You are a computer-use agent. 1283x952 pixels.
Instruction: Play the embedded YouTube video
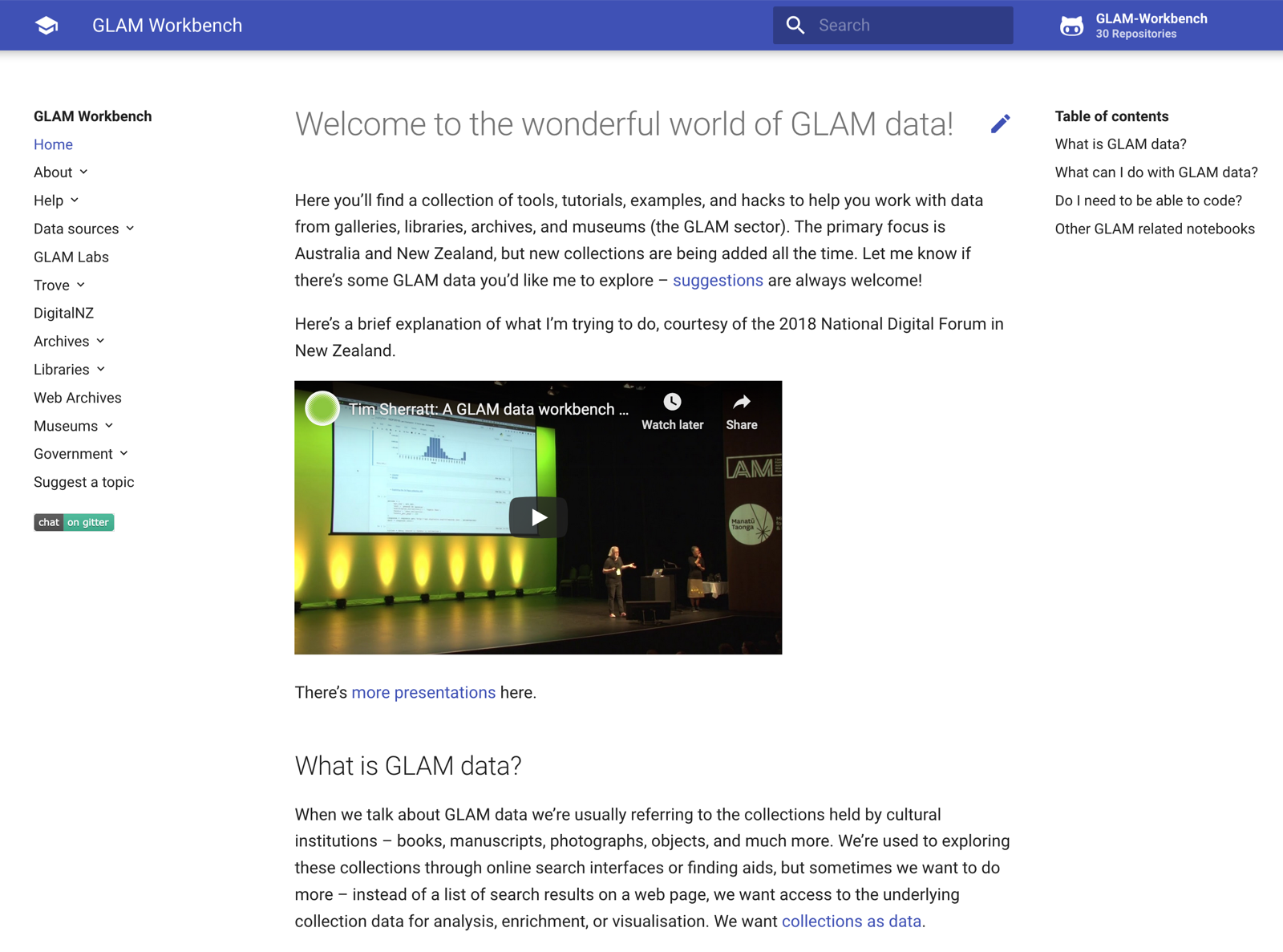pyautogui.click(x=538, y=517)
